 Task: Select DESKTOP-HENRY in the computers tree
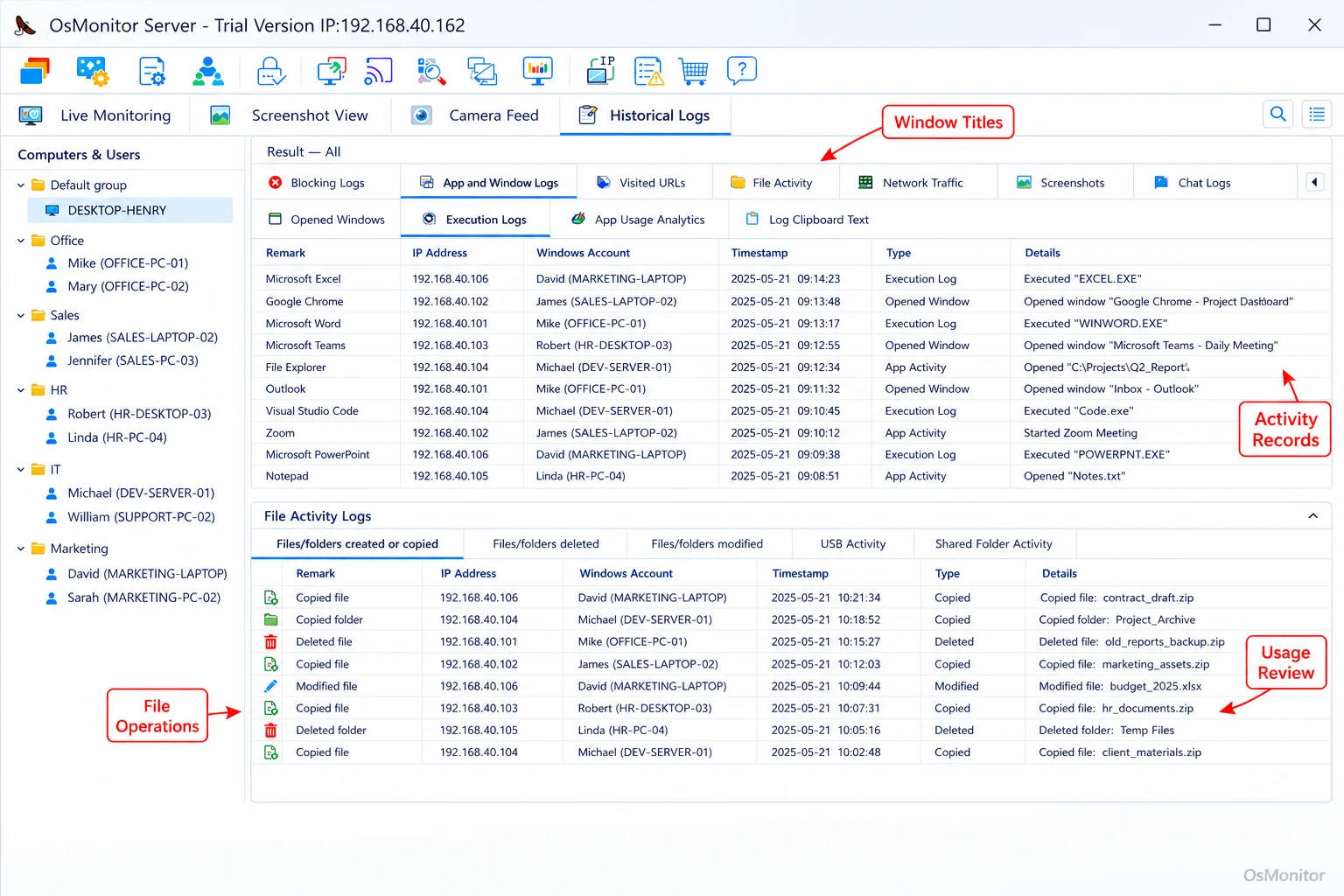130,211
